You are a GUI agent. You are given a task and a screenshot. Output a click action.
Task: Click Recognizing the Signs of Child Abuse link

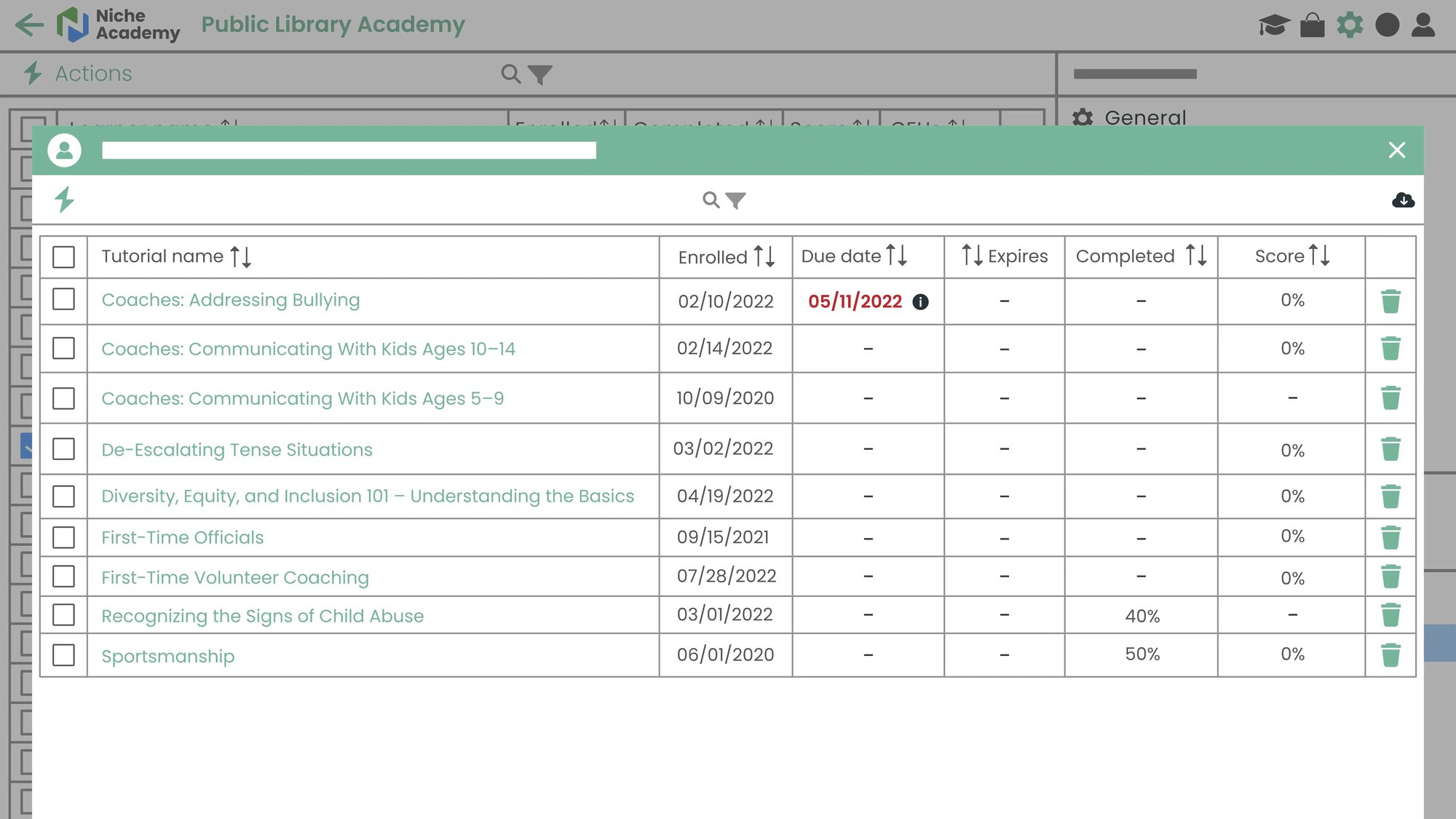[x=263, y=615]
